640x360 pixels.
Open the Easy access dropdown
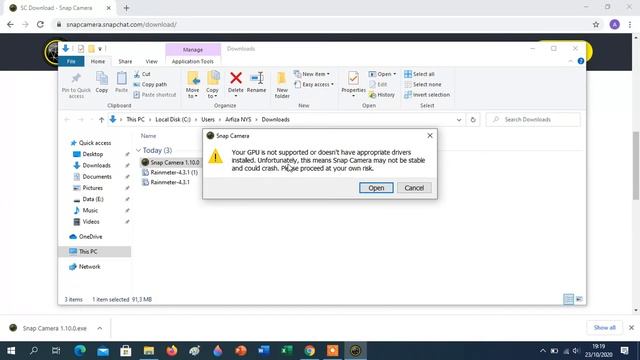314,84
